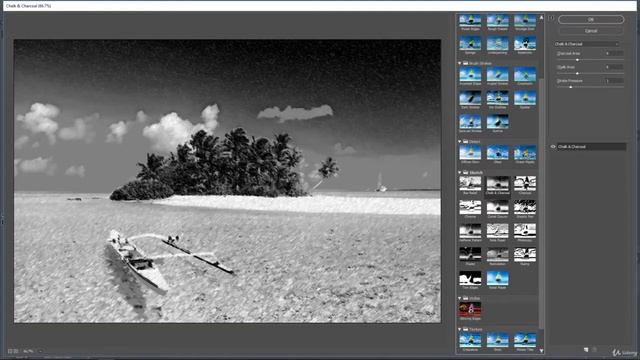This screenshot has height=360, width=640.
Task: Toggle visibility of Chalk & Charcoal effect layer
Action: 553,147
